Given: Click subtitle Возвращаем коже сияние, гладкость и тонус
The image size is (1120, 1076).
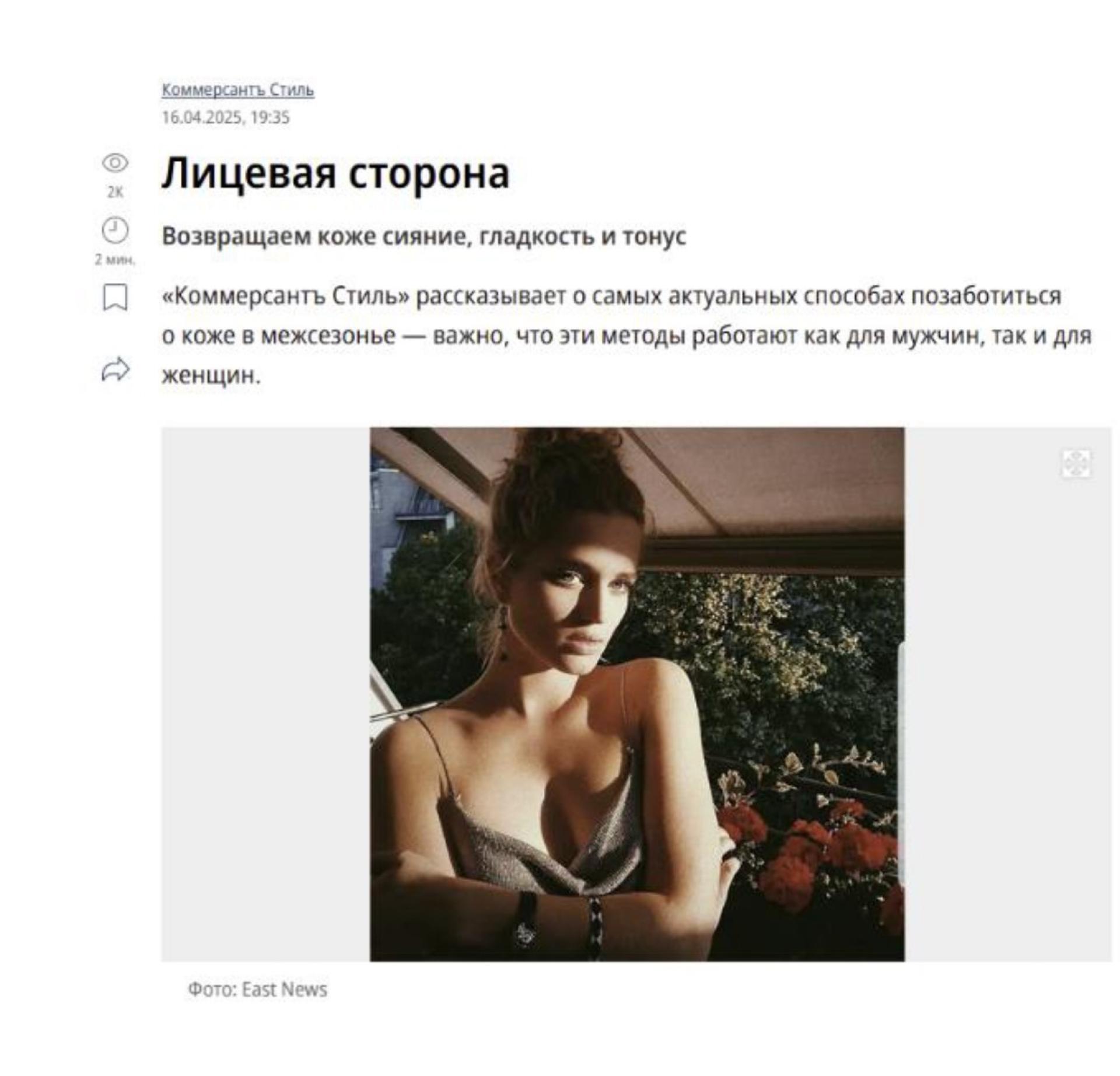Looking at the screenshot, I should [x=424, y=236].
